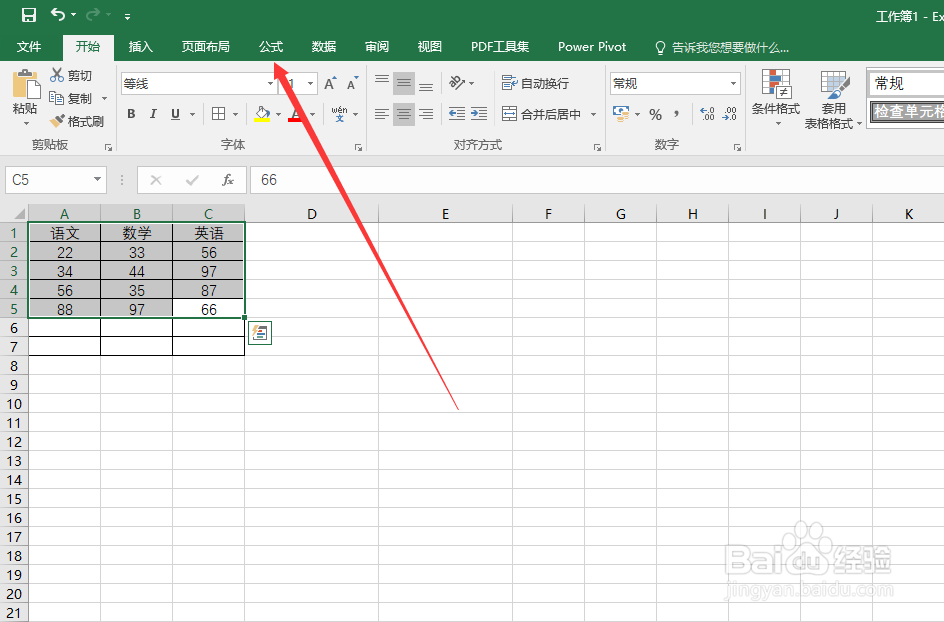Viewport: 944px width, 622px height.
Task: Click the 复制 (Copy) button
Action: [72, 98]
